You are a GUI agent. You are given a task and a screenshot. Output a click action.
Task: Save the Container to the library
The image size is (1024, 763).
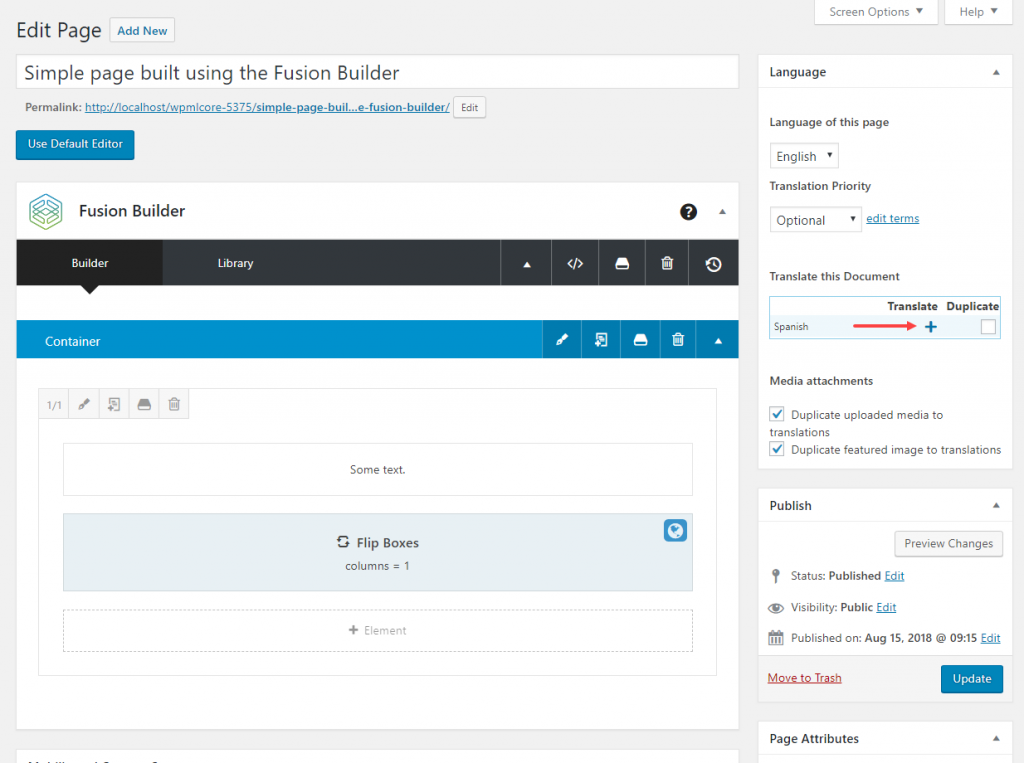tap(640, 340)
